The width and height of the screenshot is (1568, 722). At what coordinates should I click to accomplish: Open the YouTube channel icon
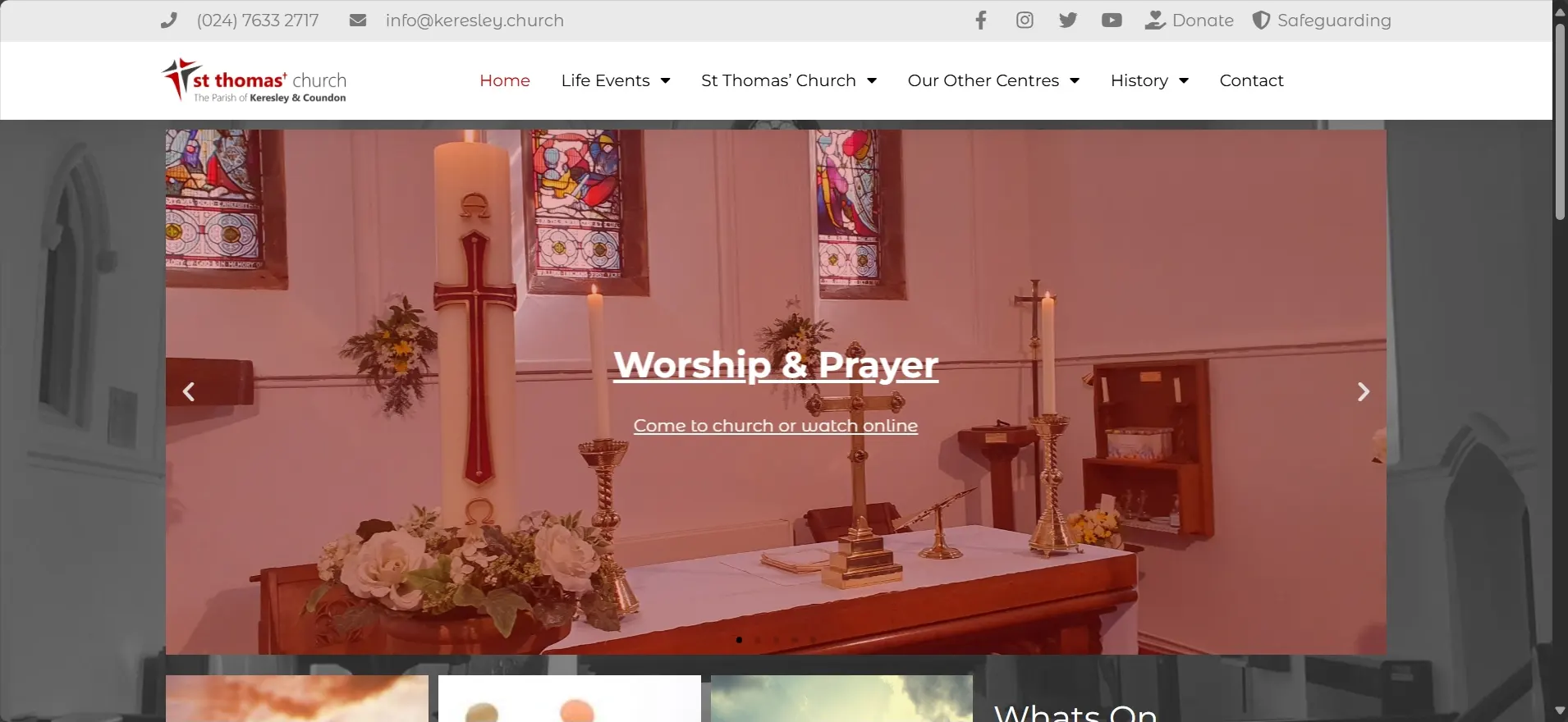(x=1112, y=21)
